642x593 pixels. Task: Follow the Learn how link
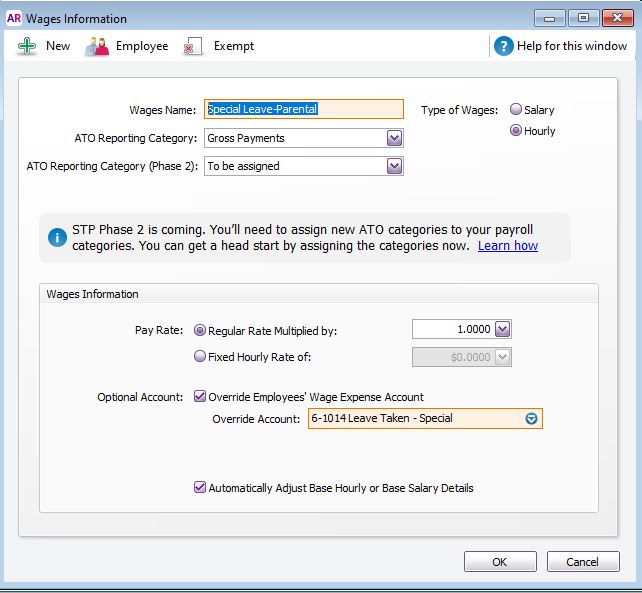click(507, 246)
